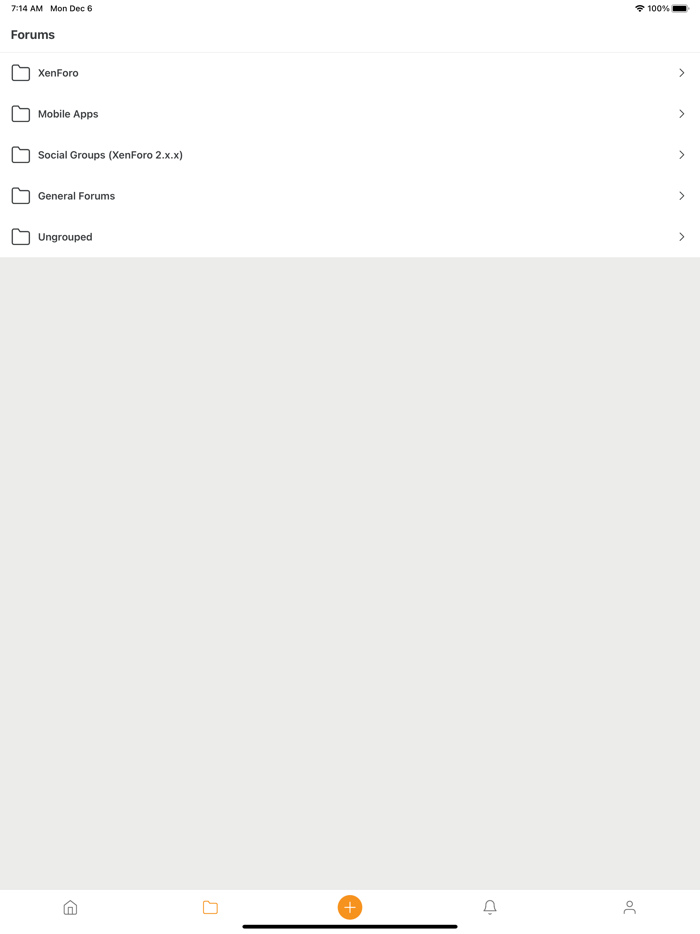Viewport: 700px width, 934px height.
Task: Tap the orange plus button to create content
Action: pos(350,907)
